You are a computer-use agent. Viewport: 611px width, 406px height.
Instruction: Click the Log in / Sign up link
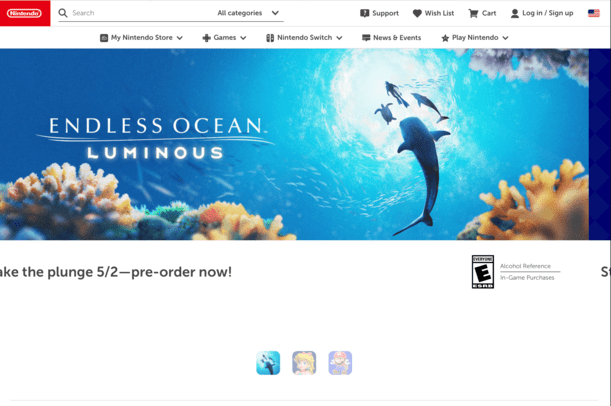tap(547, 13)
